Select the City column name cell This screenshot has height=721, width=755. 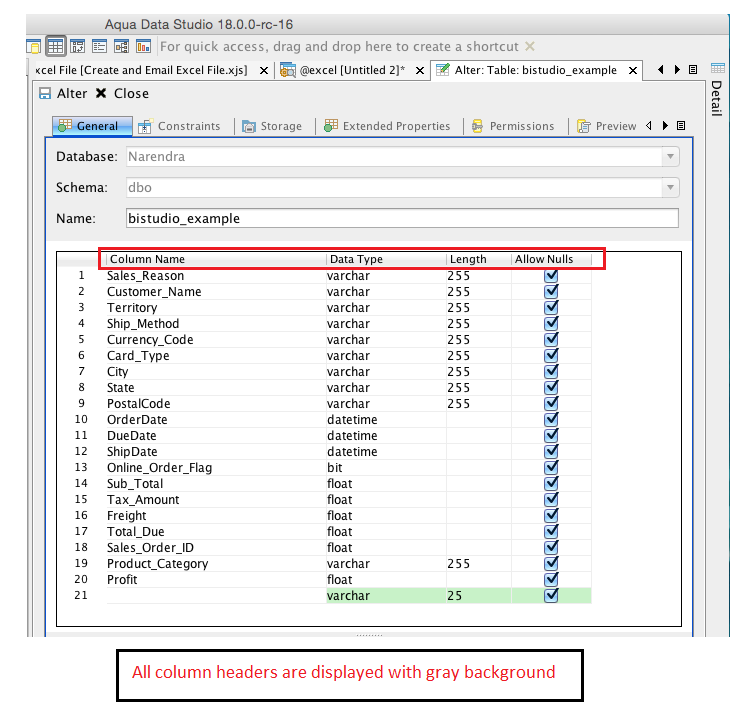[x=216, y=371]
